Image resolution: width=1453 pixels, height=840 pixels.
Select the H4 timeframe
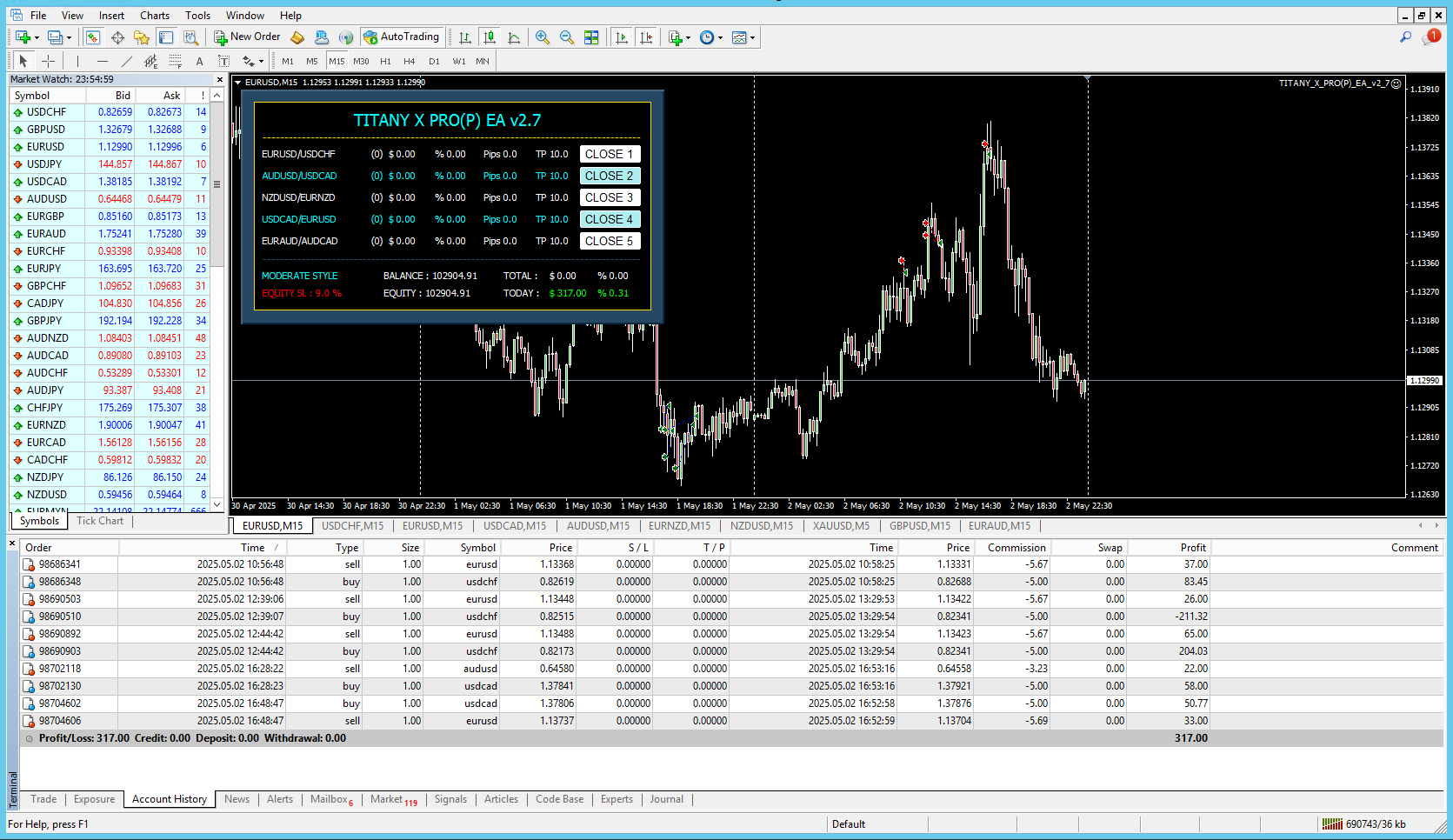pyautogui.click(x=410, y=61)
